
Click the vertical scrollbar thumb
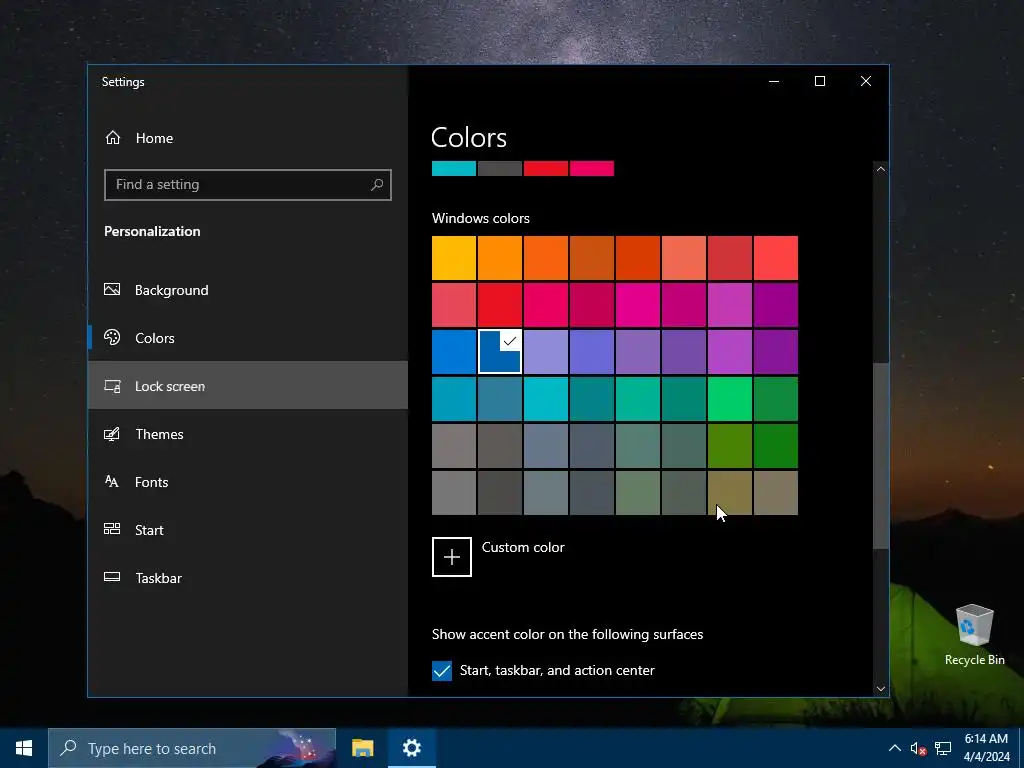880,456
